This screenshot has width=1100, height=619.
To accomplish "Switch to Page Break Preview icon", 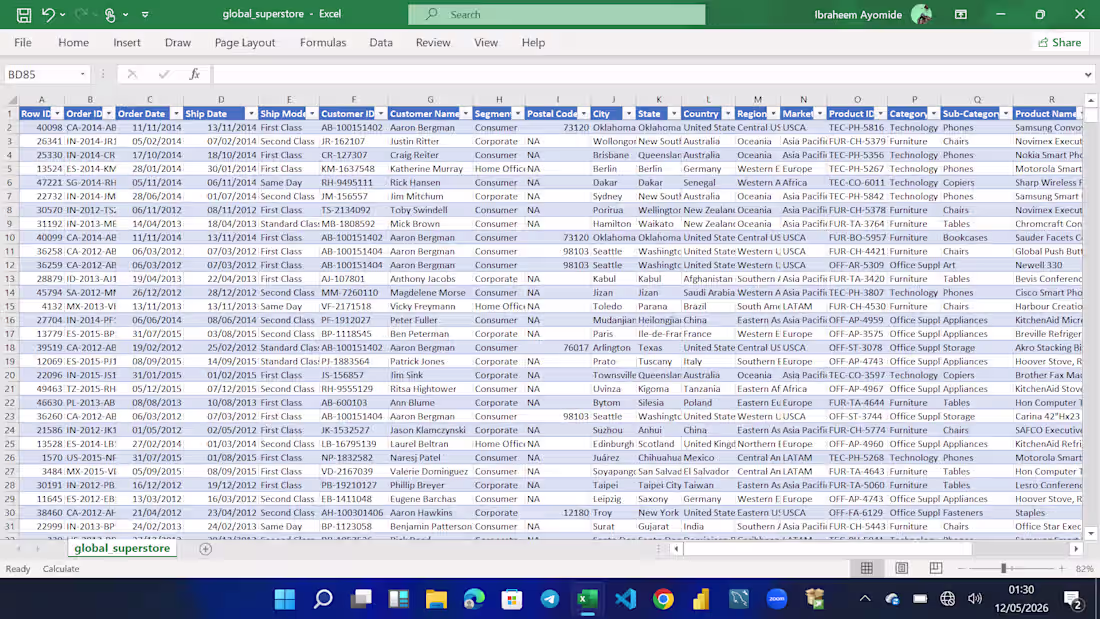I will [936, 568].
